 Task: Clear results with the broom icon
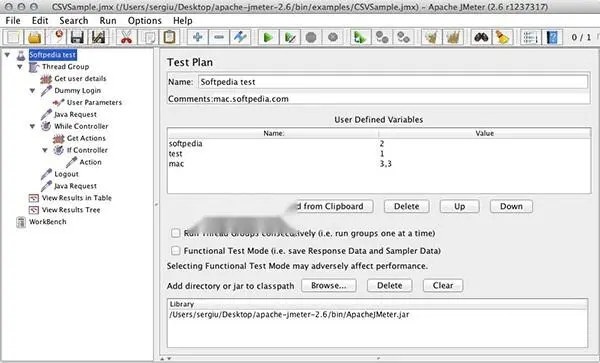(x=502, y=37)
